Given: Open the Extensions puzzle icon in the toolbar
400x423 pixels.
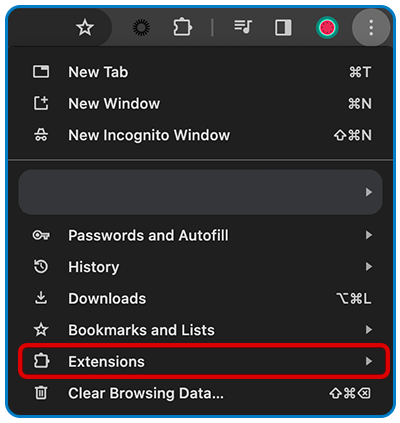Looking at the screenshot, I should pos(182,27).
